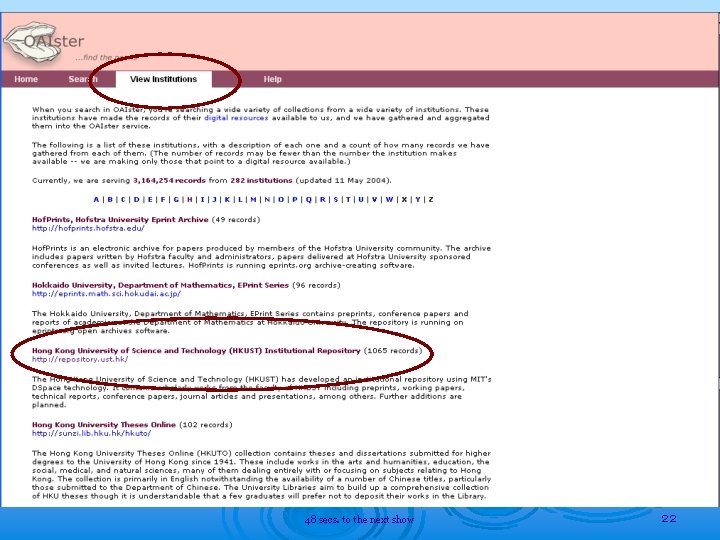Click '(updated 11 May 2004)' text

(x=343, y=180)
